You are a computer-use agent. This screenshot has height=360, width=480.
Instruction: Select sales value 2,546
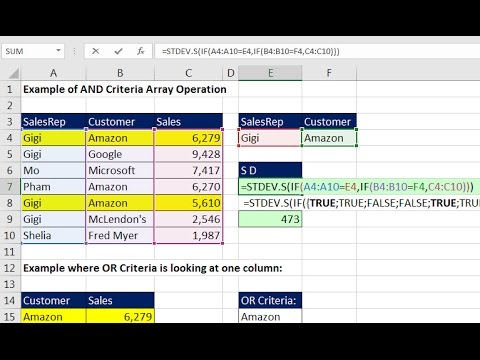188,219
